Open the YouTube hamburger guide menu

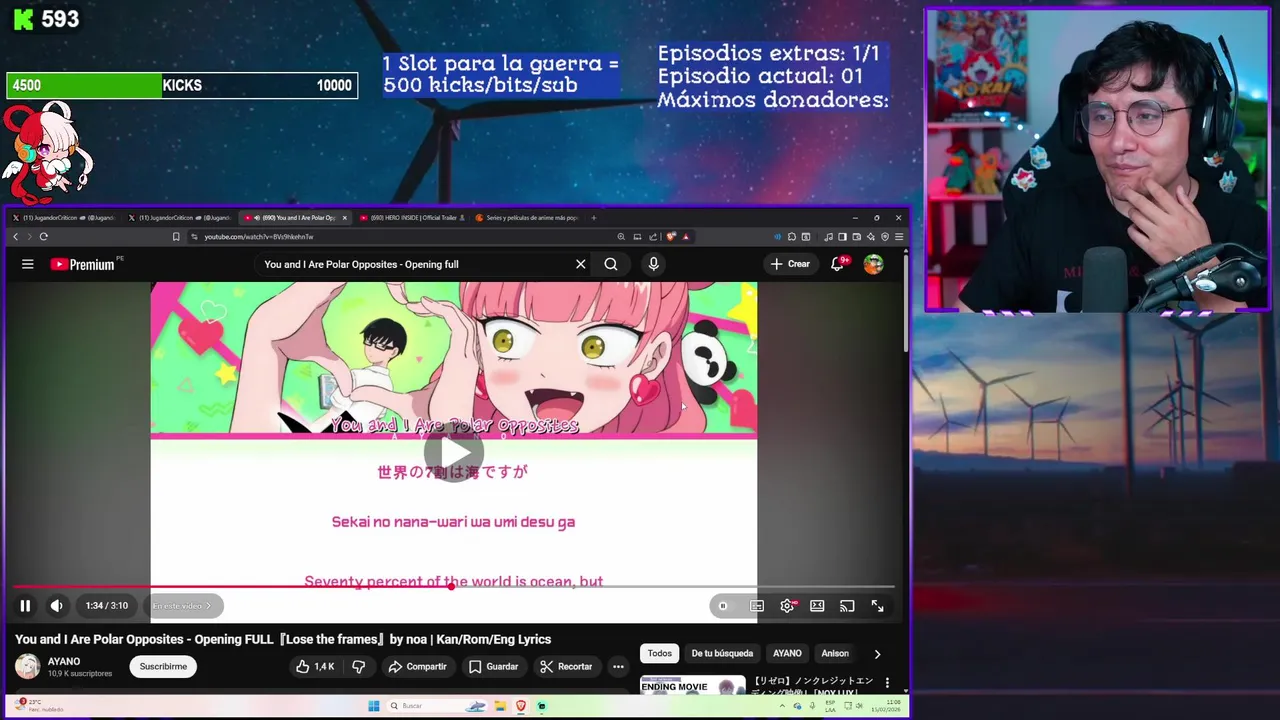point(28,264)
